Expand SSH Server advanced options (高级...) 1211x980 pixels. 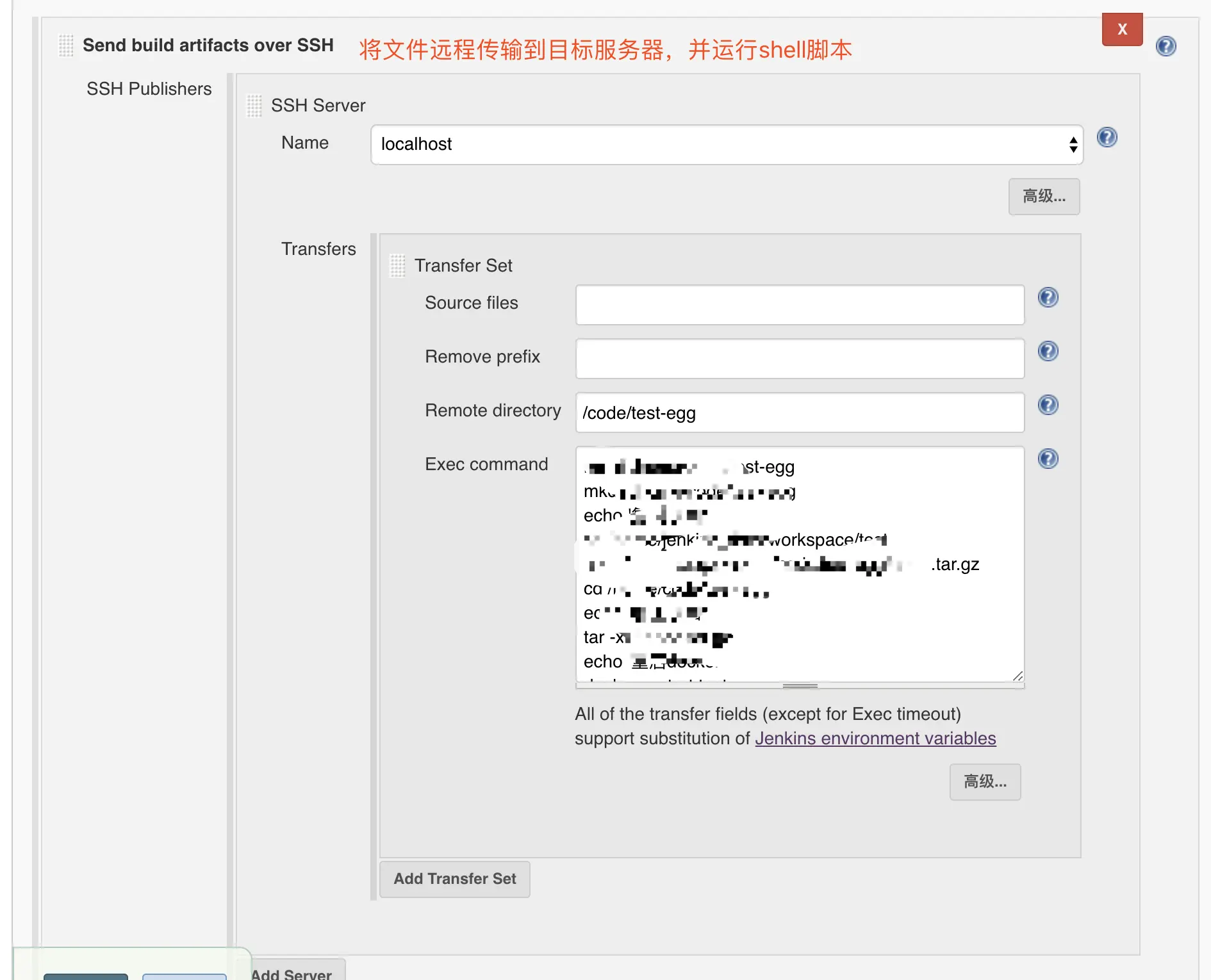point(1044,197)
